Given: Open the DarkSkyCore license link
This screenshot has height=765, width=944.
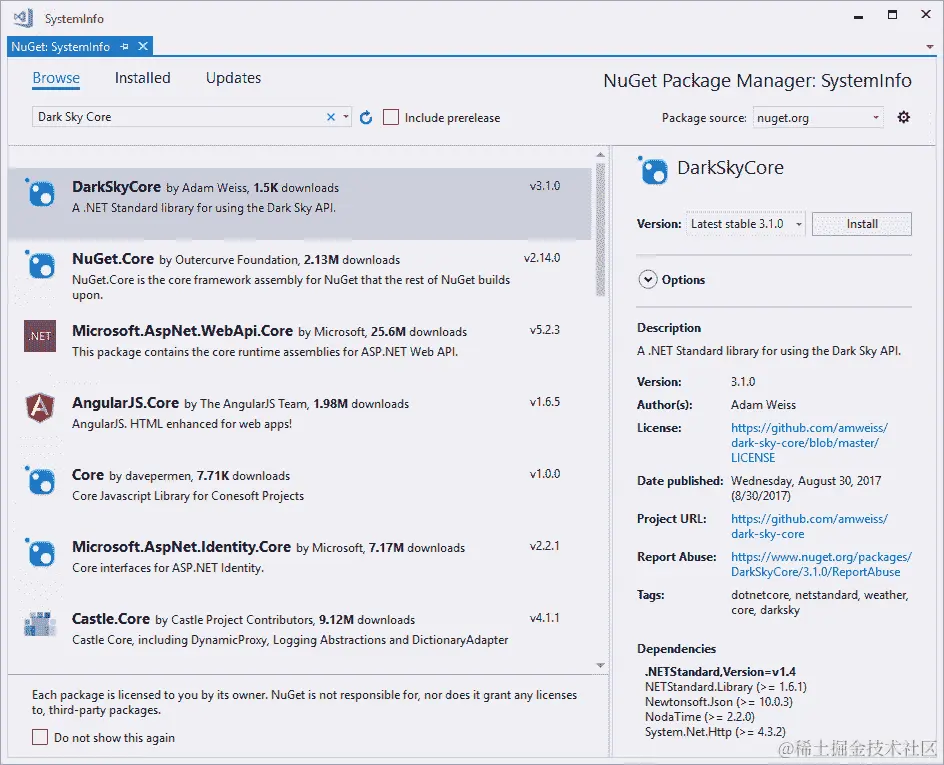Looking at the screenshot, I should pos(809,442).
